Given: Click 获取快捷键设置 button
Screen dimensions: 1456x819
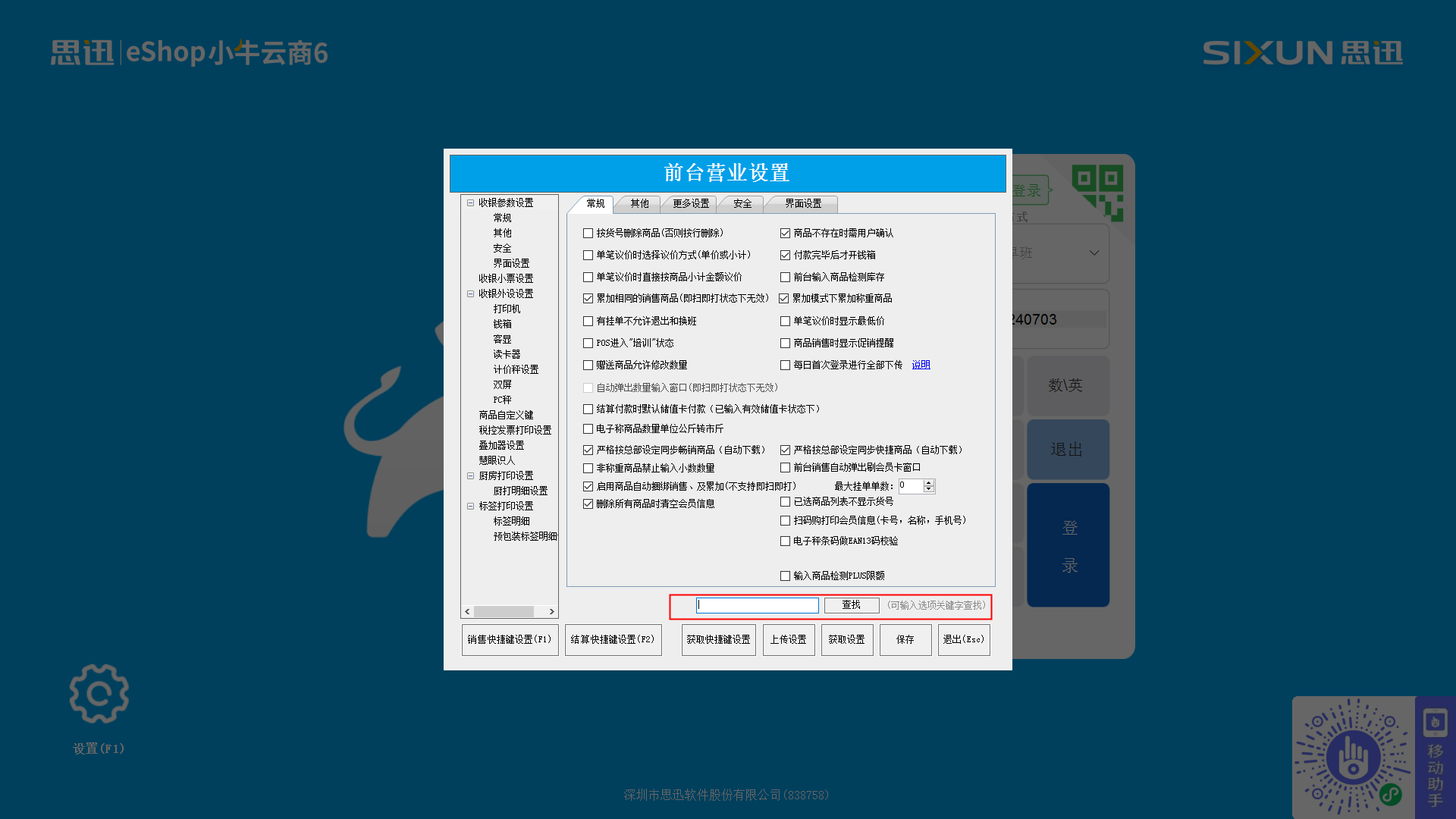Looking at the screenshot, I should (x=718, y=639).
